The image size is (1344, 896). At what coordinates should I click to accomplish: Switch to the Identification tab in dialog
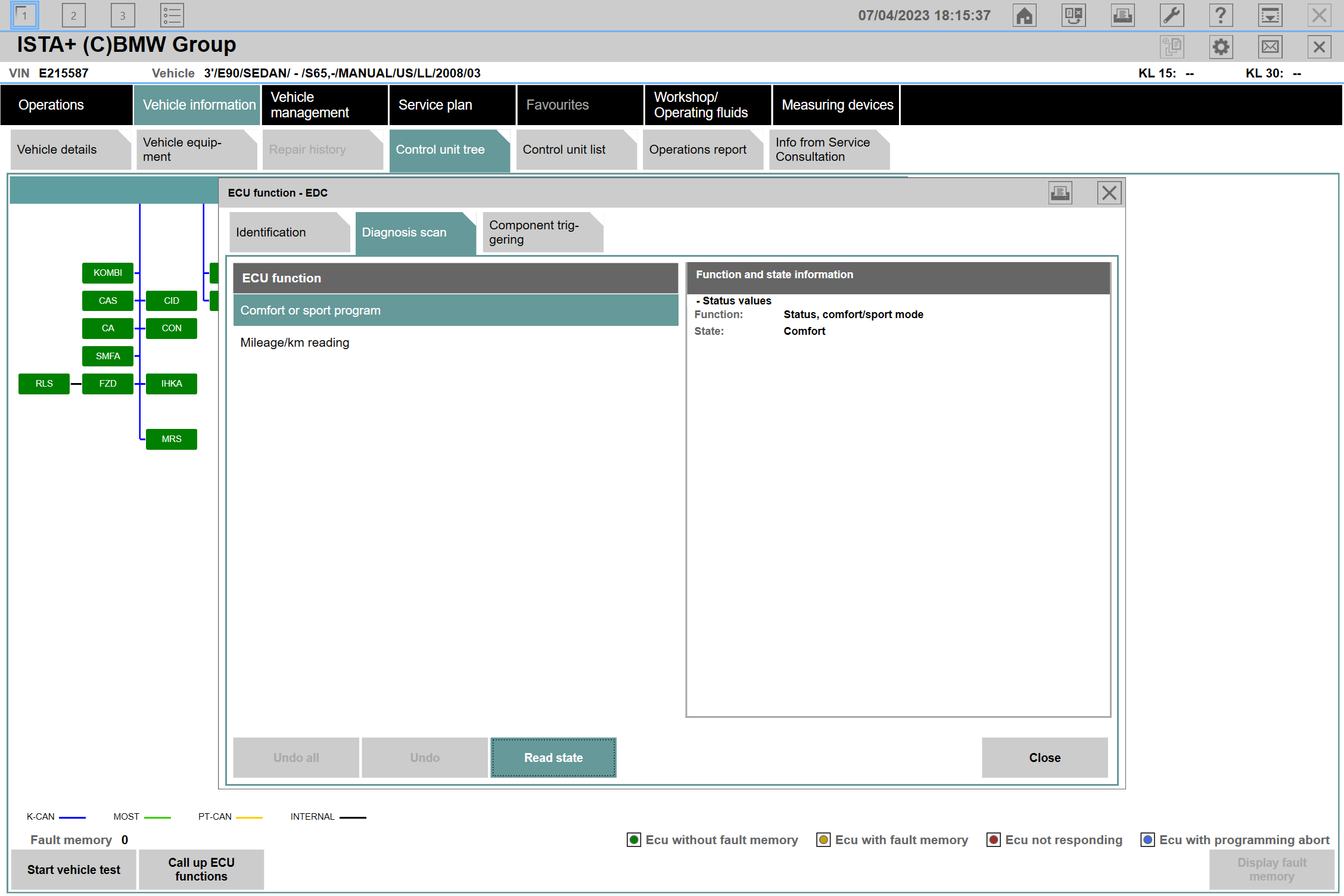tap(290, 232)
